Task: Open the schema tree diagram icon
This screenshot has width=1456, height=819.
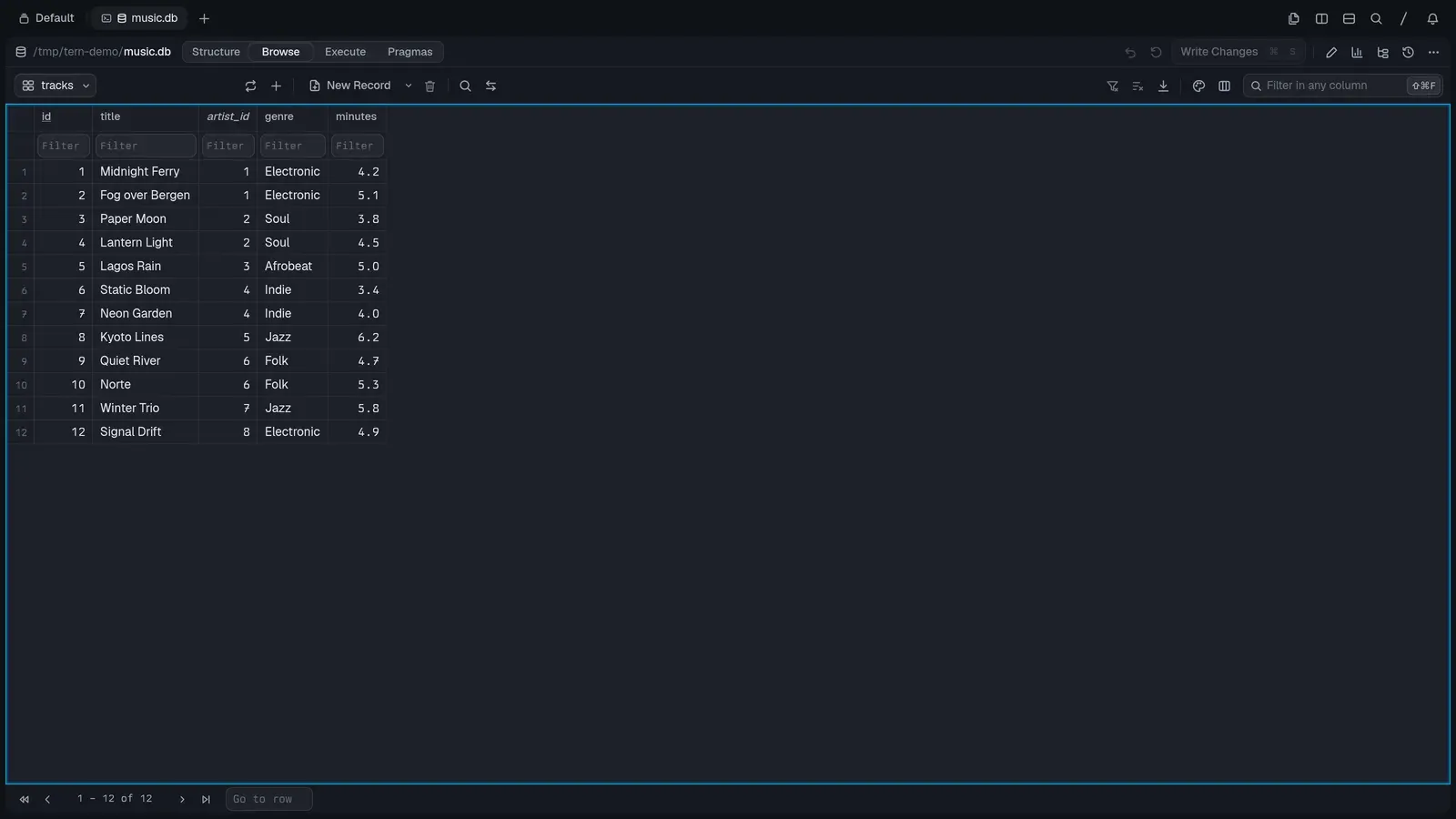Action: pos(1382,52)
